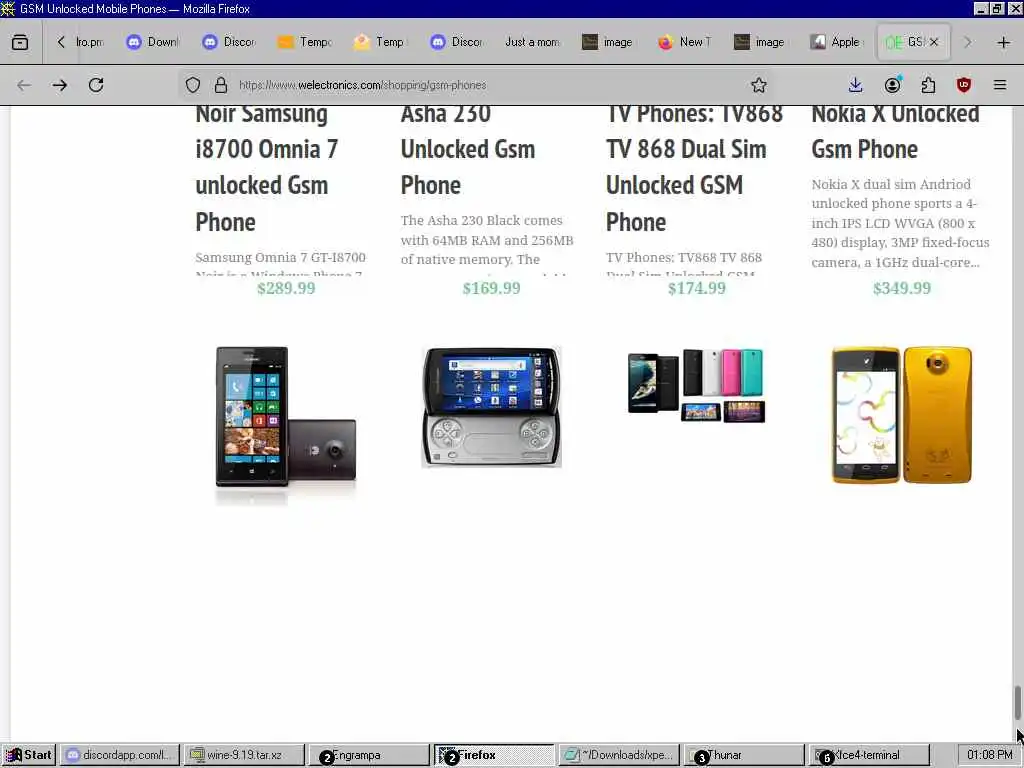Switch to ~/Downloads/xpe taskbar window
Screen dimensions: 1024x768
coord(618,755)
